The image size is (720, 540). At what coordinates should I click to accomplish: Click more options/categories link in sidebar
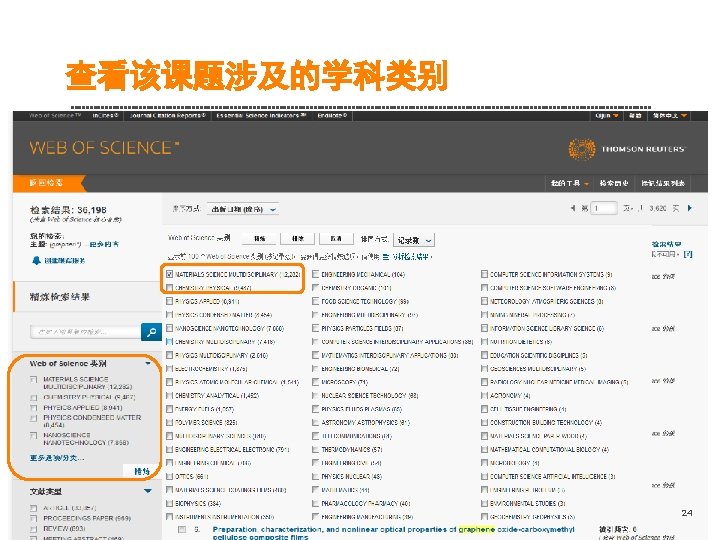(x=57, y=458)
